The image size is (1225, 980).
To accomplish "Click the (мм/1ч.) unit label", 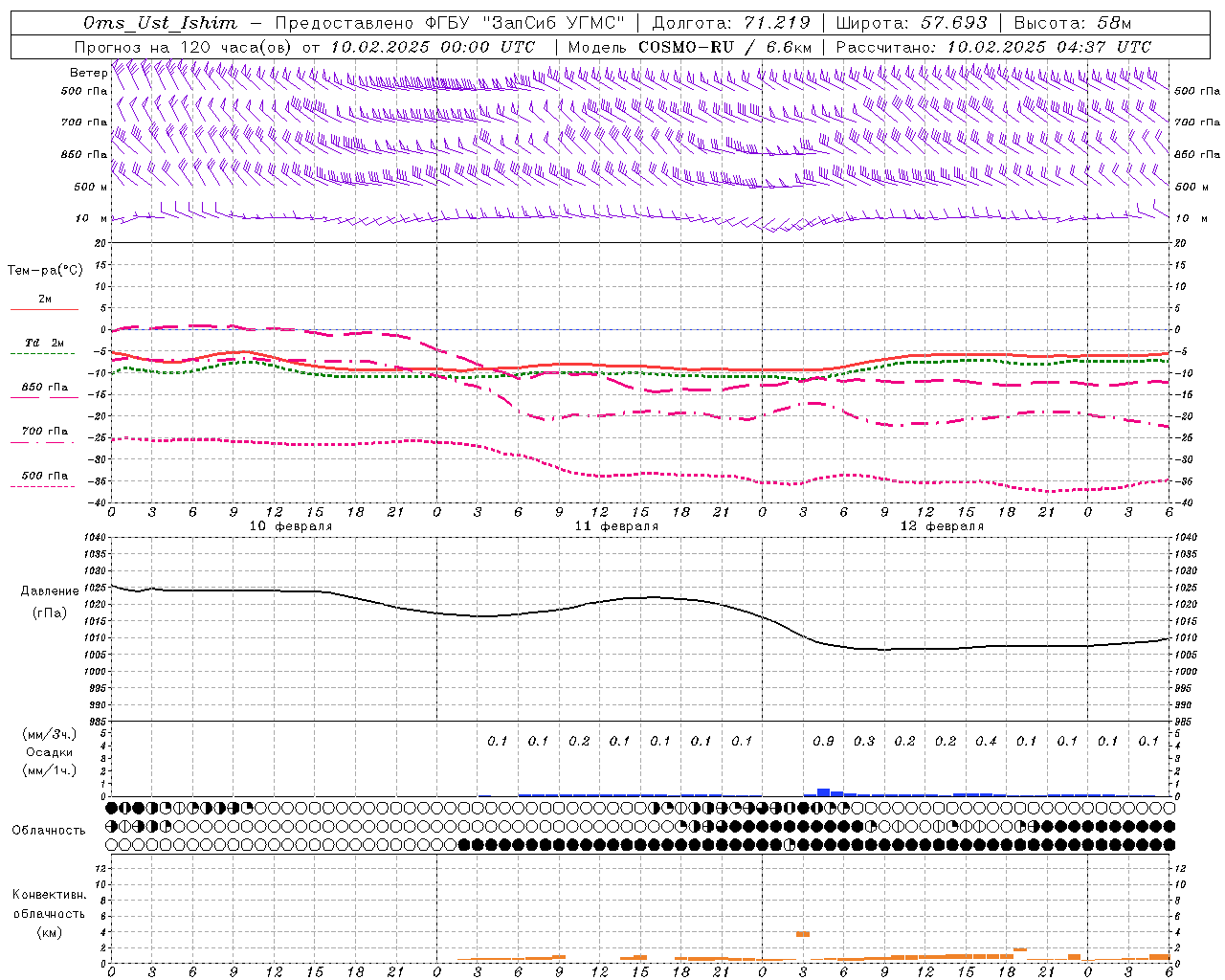I will pyautogui.click(x=50, y=770).
